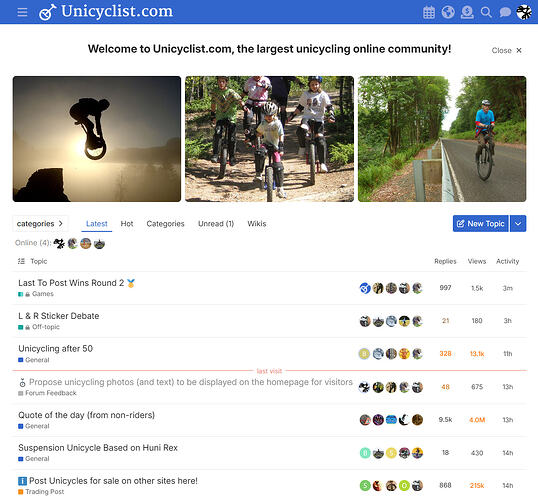Expand the categories filter dropdown
538x500 pixels.
(40, 224)
